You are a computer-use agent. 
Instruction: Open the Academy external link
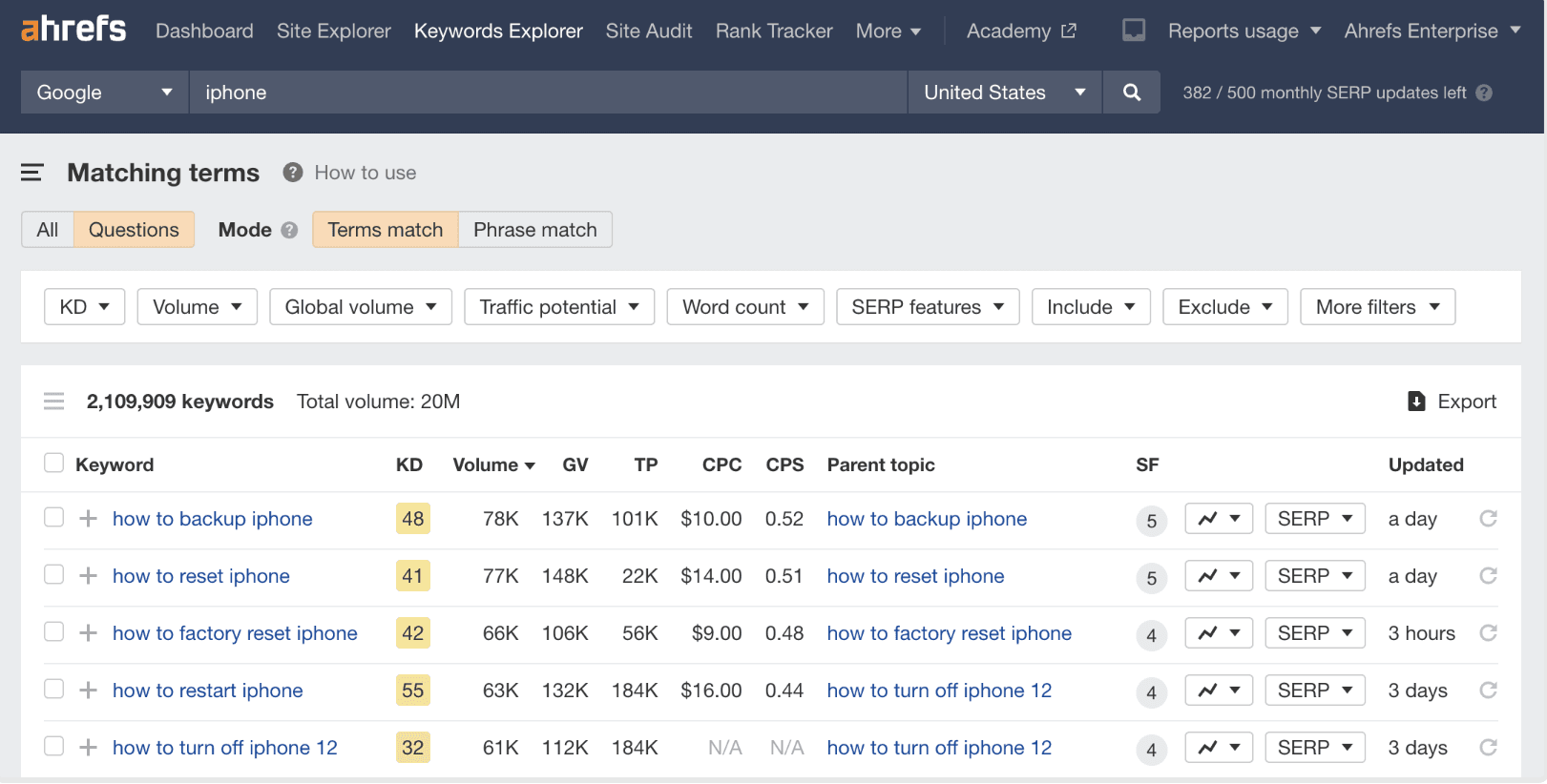point(1021,31)
